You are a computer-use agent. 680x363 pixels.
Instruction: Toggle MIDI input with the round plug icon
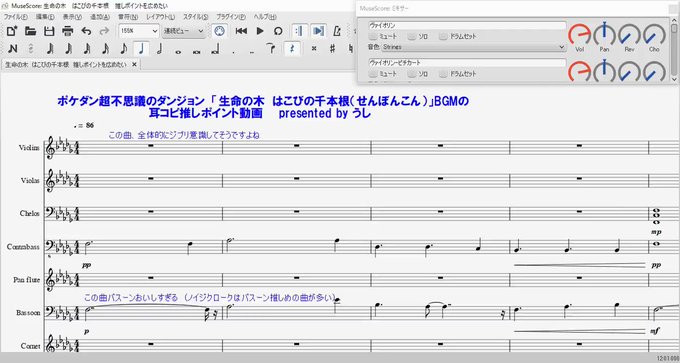[x=219, y=31]
